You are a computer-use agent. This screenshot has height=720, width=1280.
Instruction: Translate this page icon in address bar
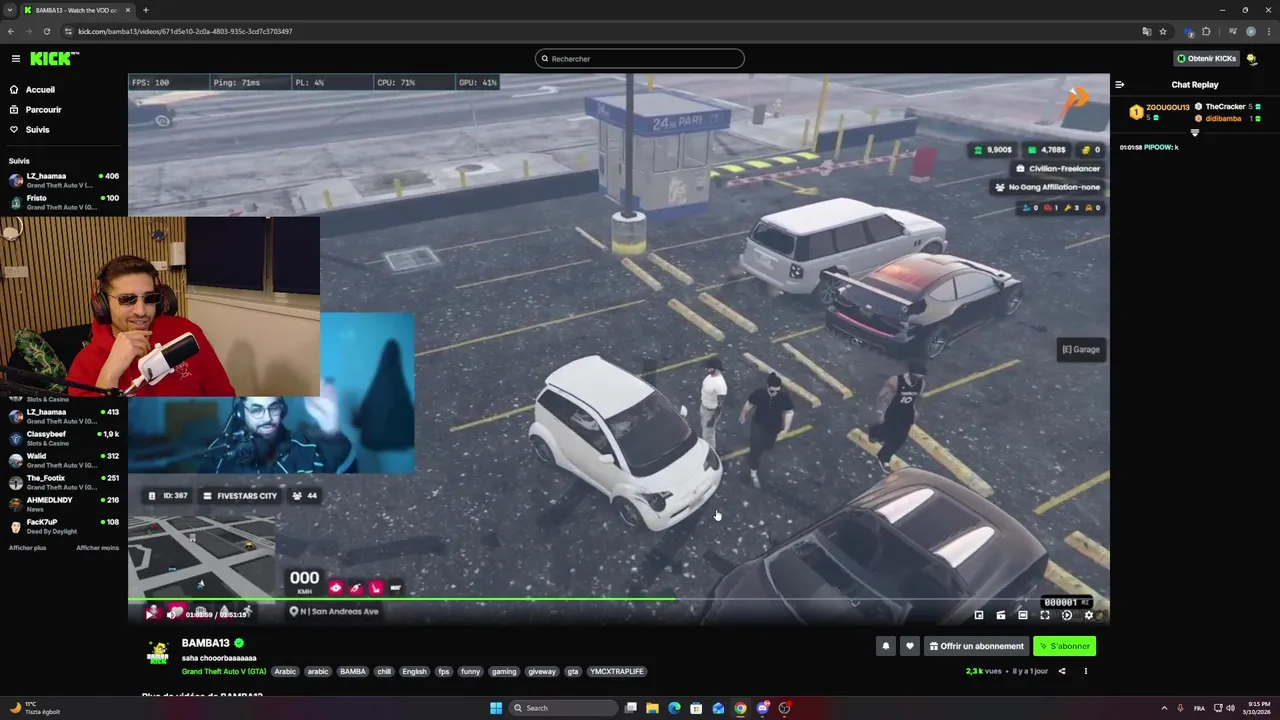(x=1147, y=31)
